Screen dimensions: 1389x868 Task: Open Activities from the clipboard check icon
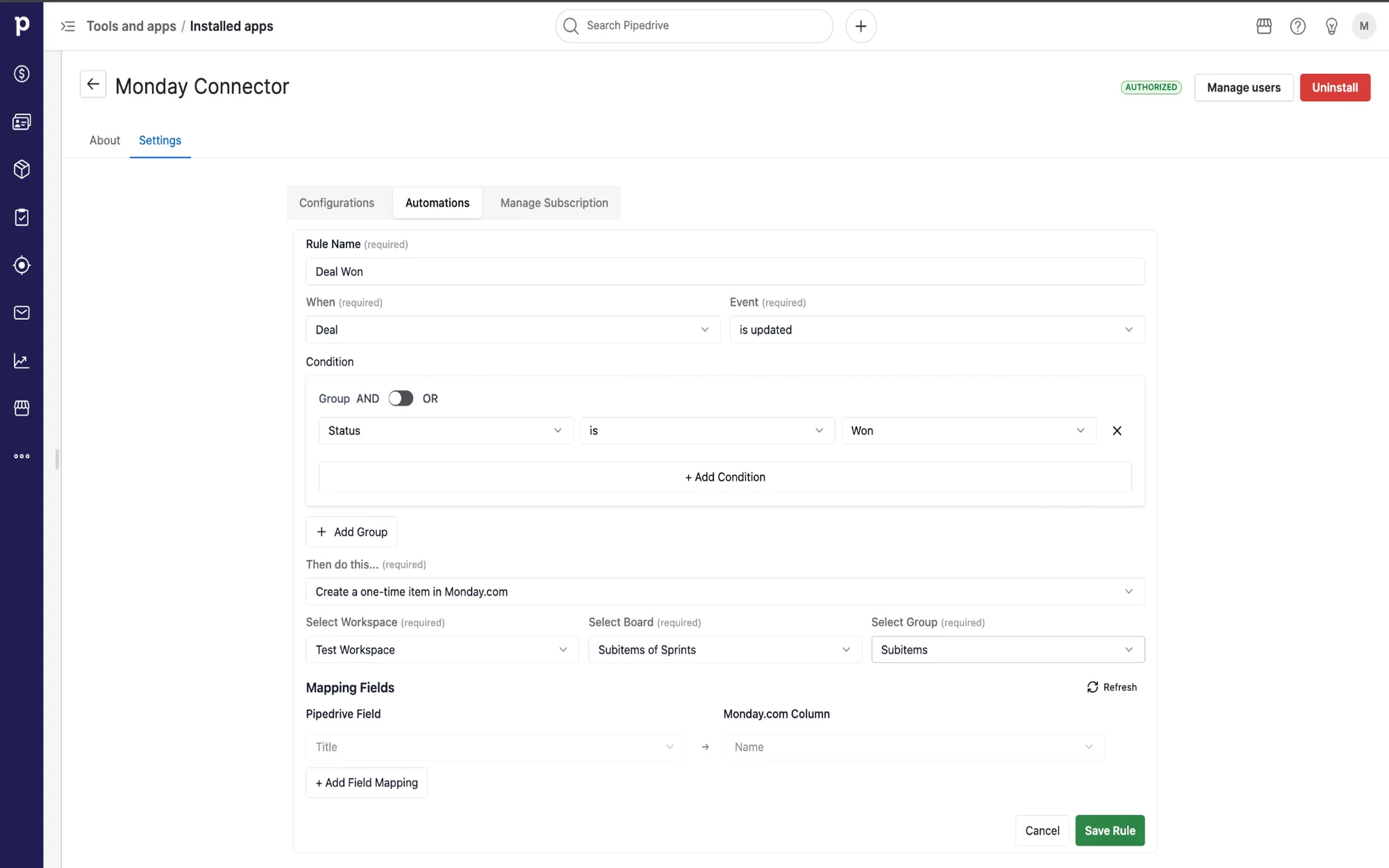tap(22, 217)
